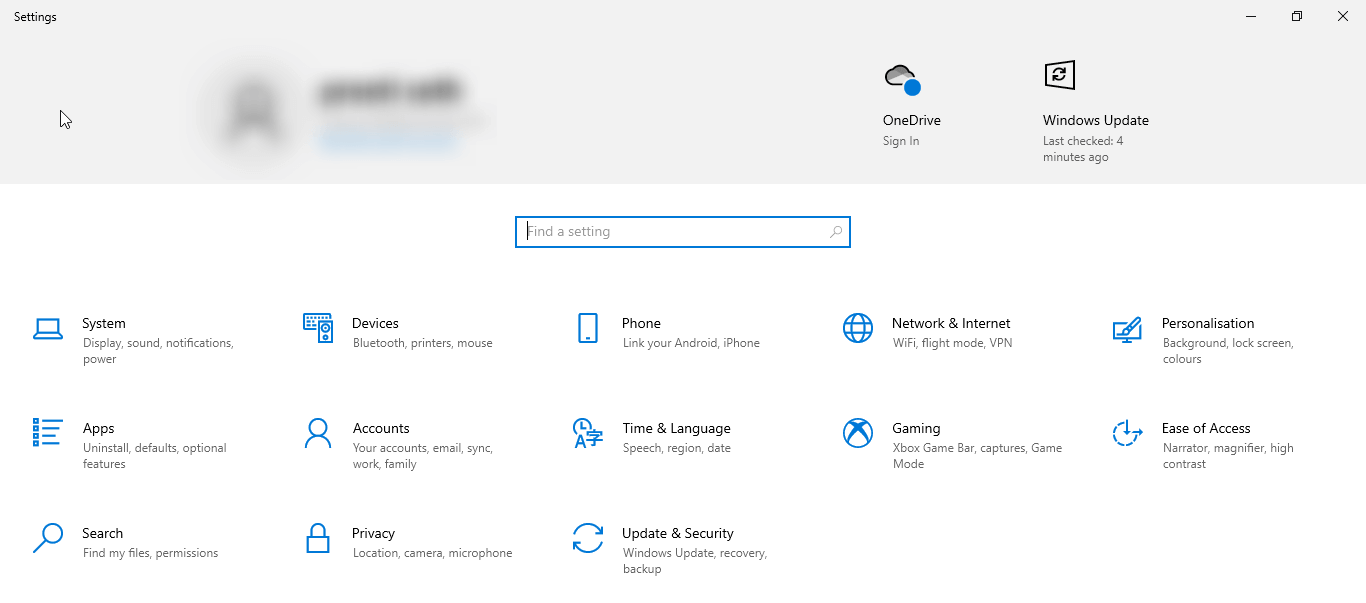Click the OneDrive cloud icon
Screen dimensions: 1366x603
pyautogui.click(x=900, y=76)
